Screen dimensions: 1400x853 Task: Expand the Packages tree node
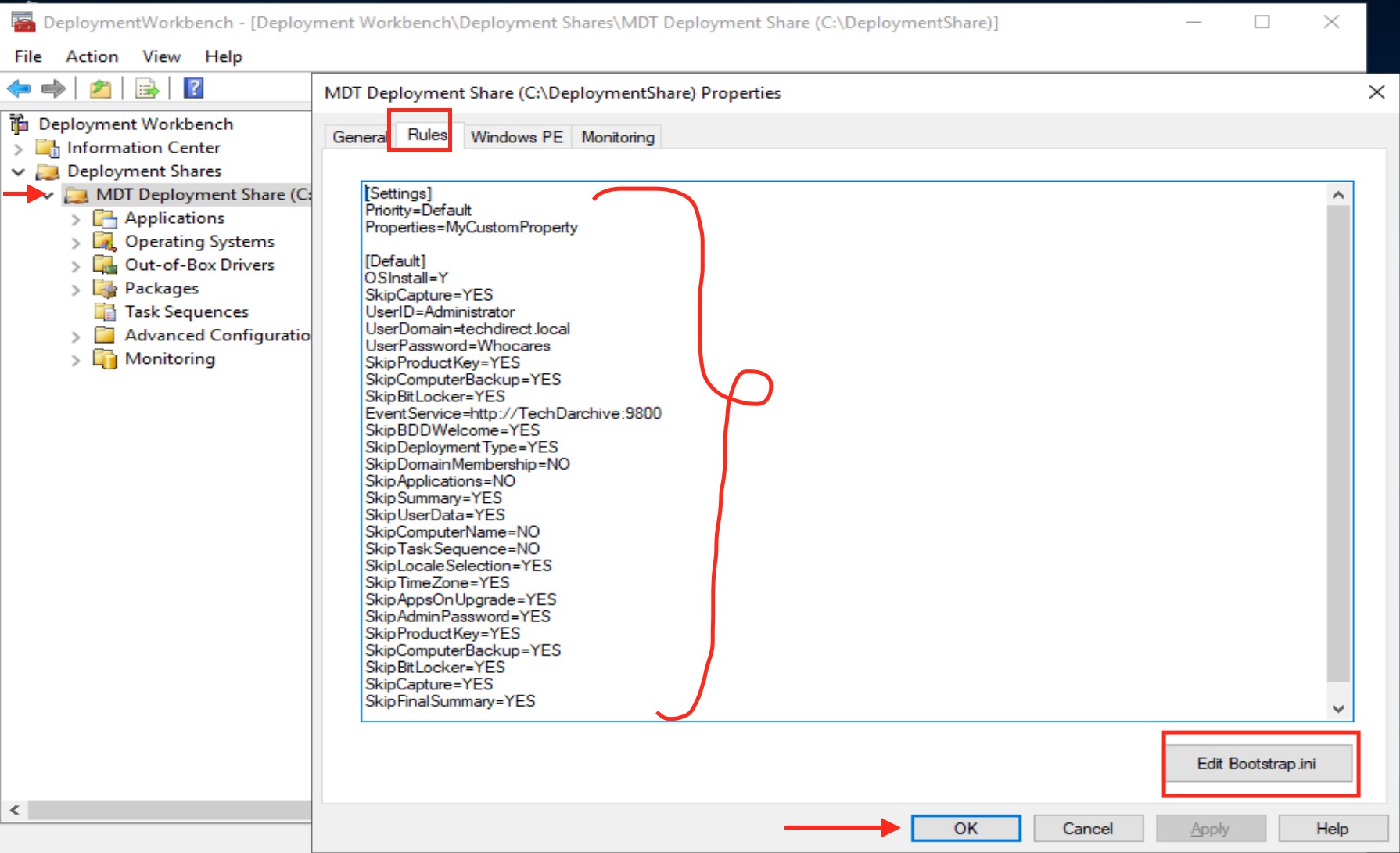(x=76, y=289)
